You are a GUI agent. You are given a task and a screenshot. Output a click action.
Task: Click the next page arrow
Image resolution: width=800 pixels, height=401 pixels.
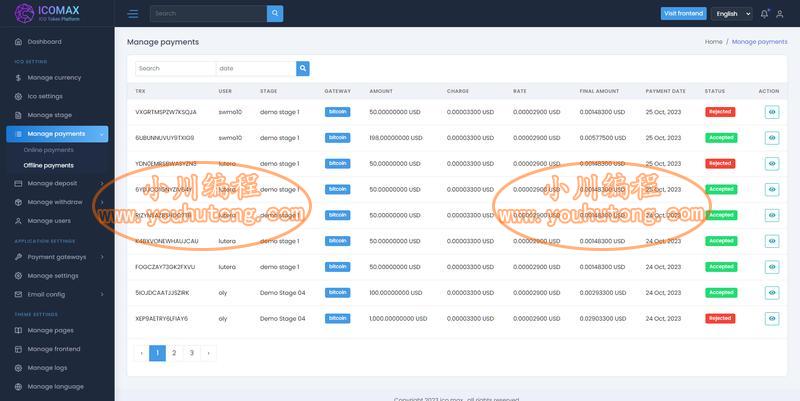pyautogui.click(x=208, y=353)
